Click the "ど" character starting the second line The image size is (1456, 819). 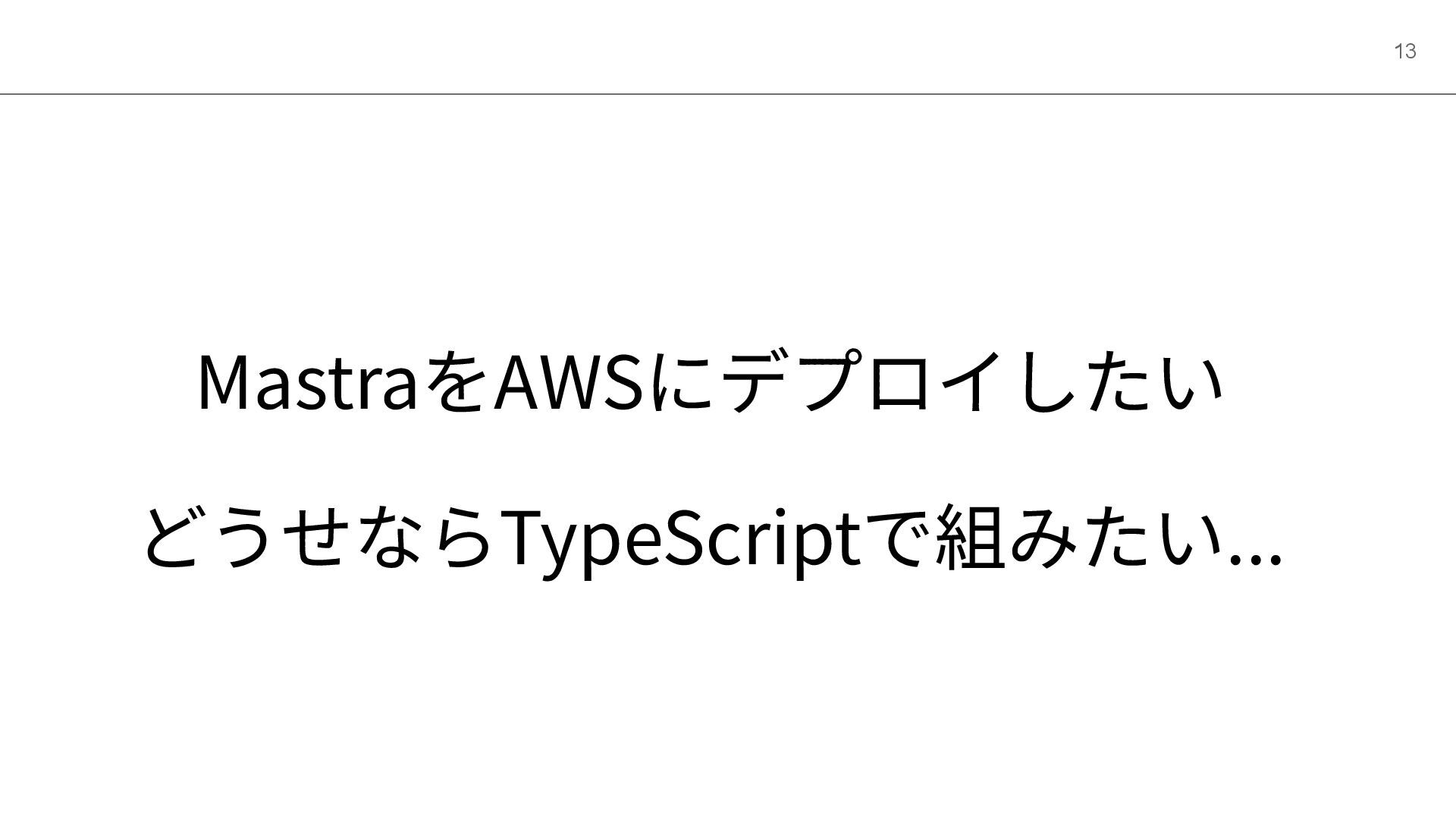[174, 540]
